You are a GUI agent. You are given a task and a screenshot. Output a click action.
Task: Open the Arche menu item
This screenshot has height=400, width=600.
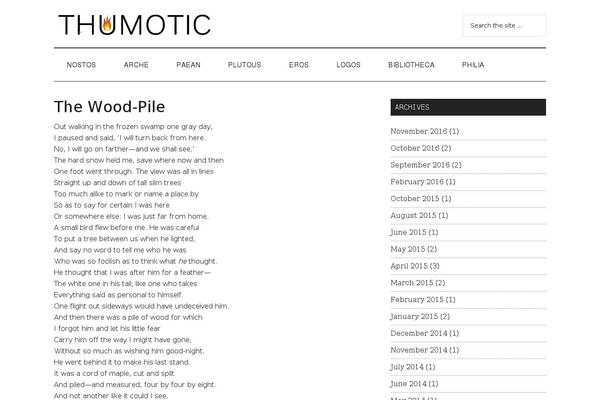click(136, 65)
